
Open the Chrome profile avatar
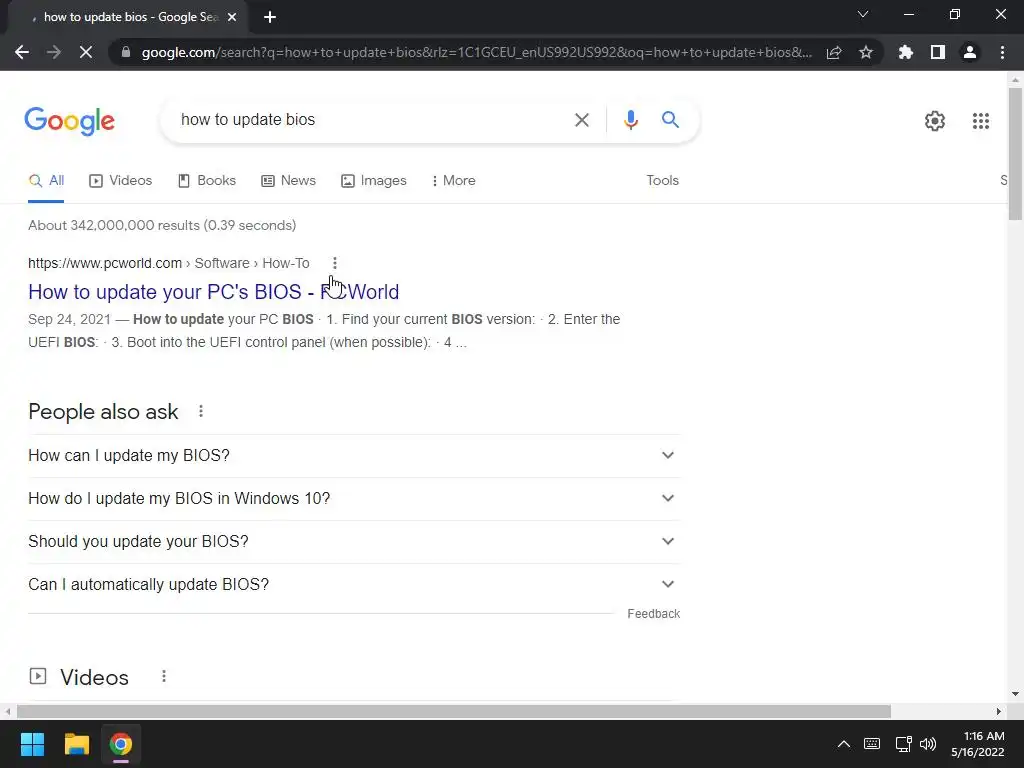click(970, 52)
